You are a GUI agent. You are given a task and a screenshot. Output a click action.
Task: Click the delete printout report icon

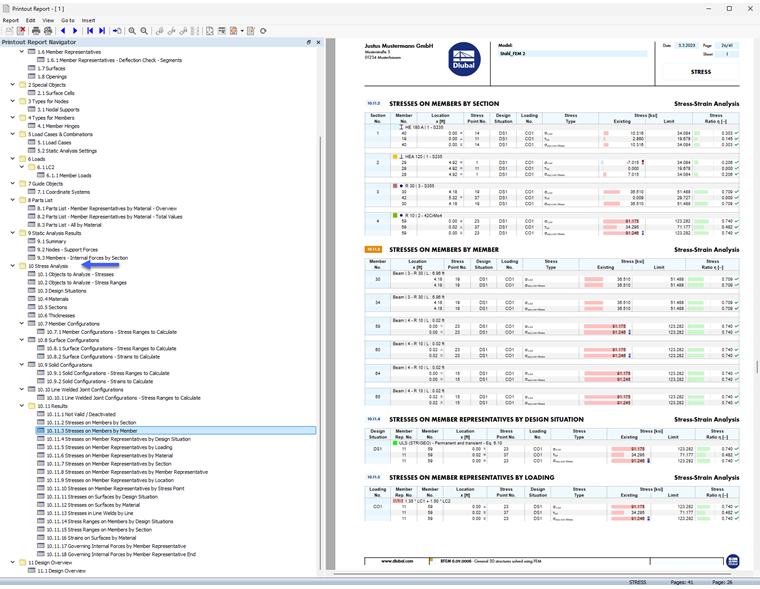21,31
